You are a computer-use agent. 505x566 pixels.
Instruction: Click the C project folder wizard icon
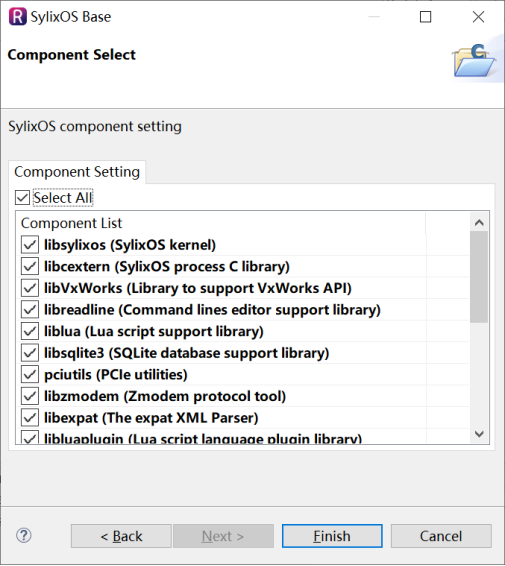[474, 60]
